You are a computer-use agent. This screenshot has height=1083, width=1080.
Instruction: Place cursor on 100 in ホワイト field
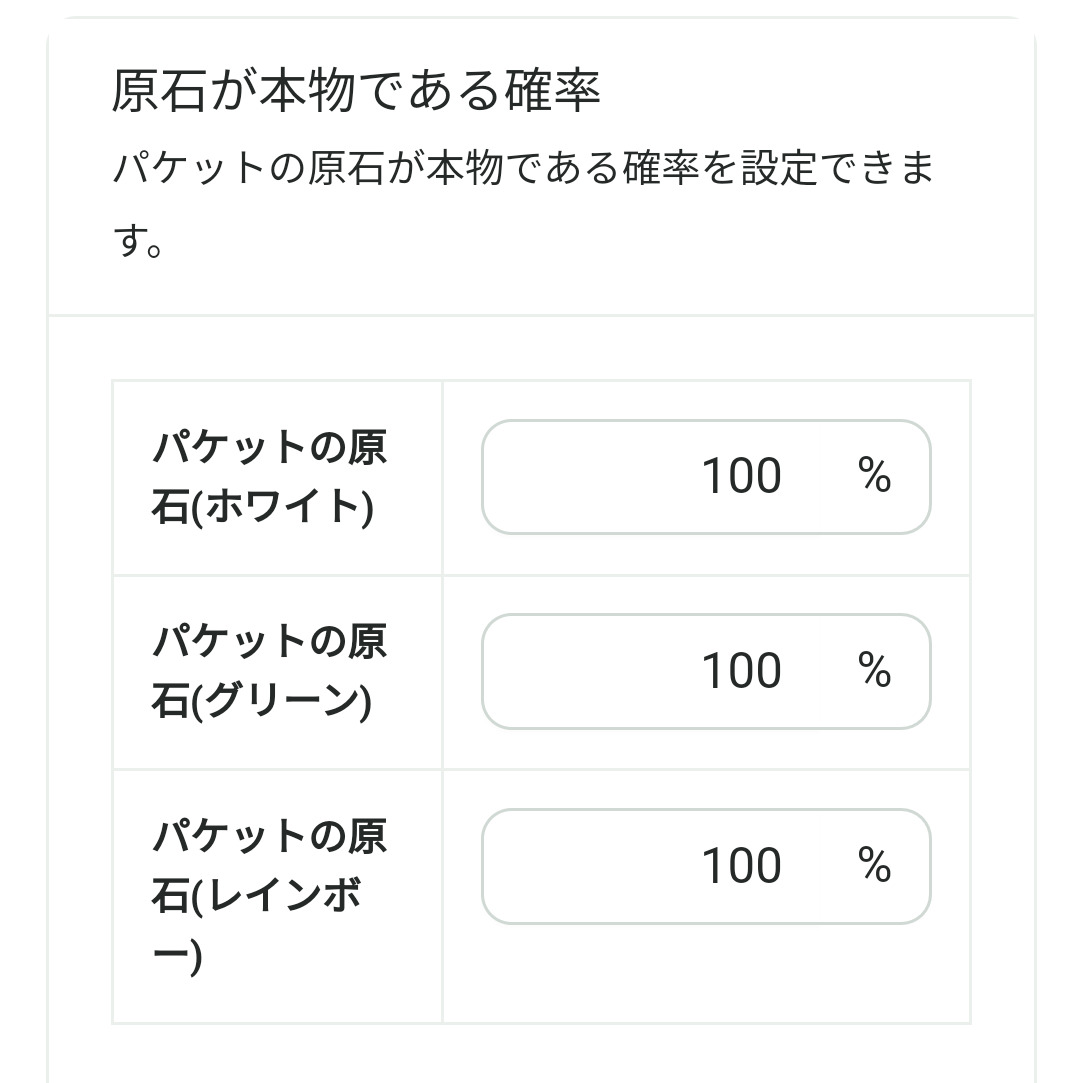pos(741,477)
